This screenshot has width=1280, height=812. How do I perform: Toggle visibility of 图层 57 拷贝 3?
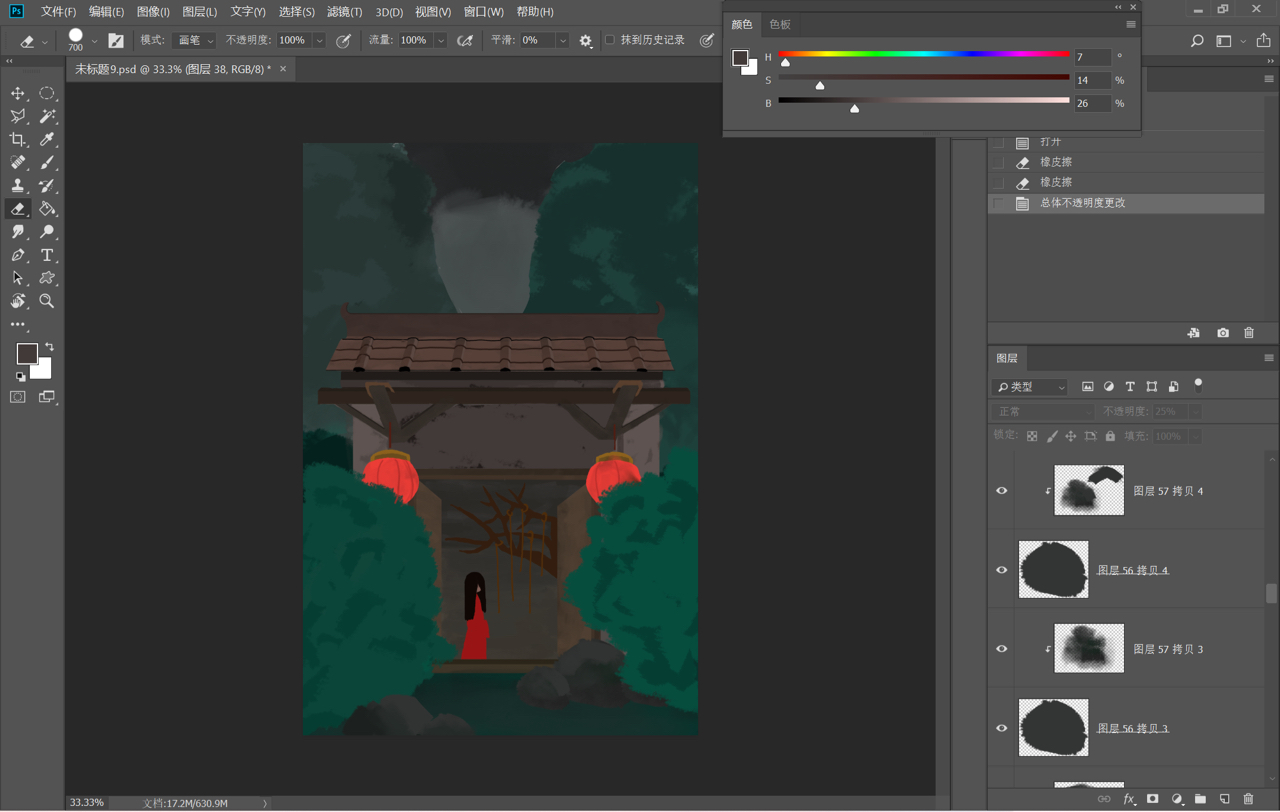(x=1001, y=649)
